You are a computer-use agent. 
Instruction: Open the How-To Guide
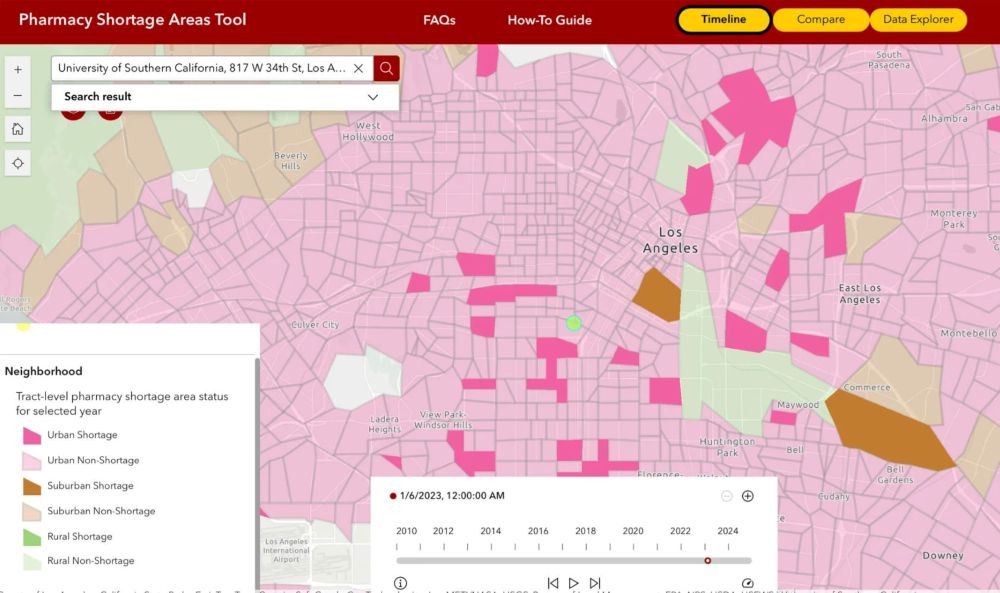tap(549, 19)
